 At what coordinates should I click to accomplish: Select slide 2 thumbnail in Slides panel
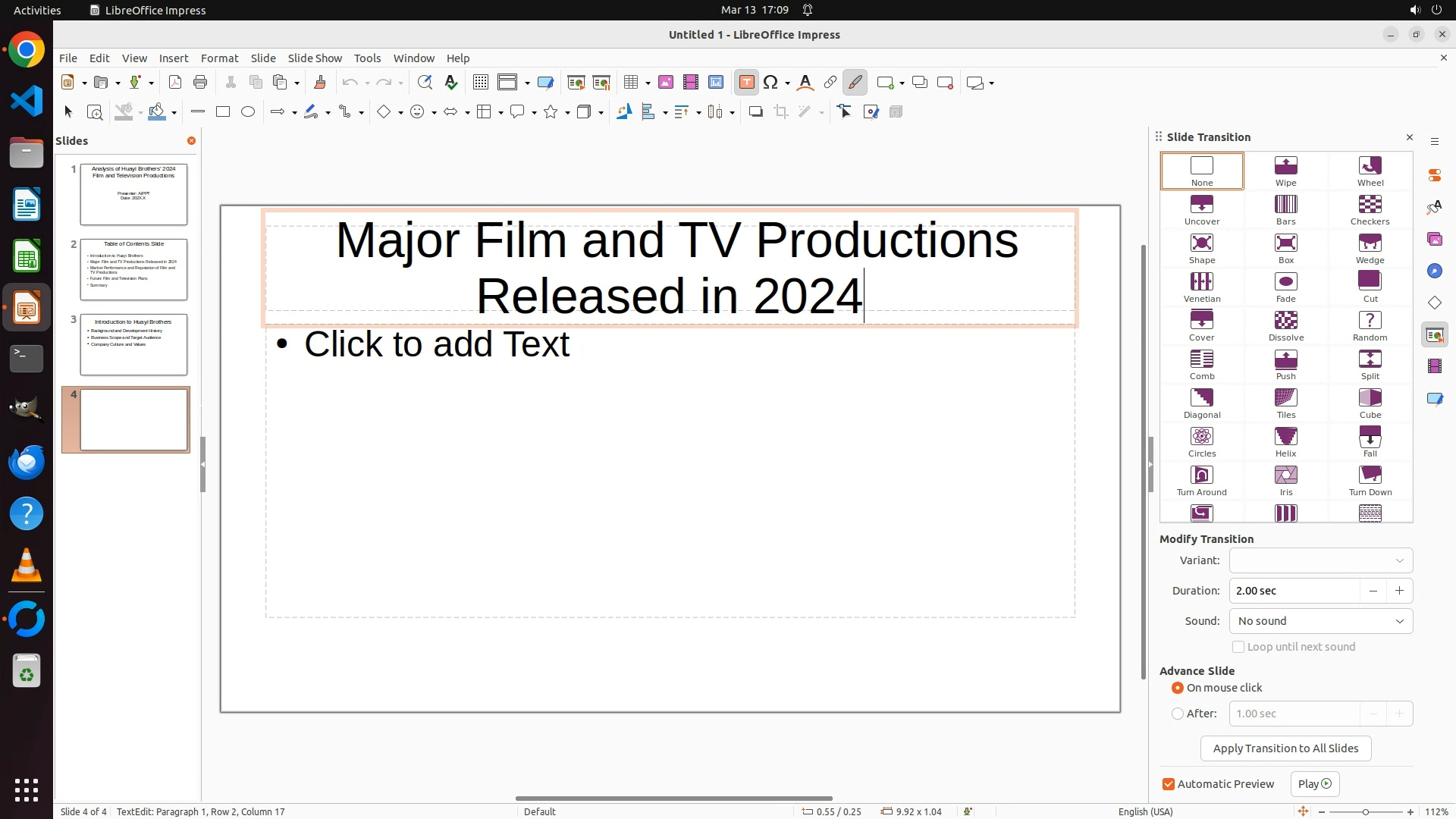tap(133, 269)
